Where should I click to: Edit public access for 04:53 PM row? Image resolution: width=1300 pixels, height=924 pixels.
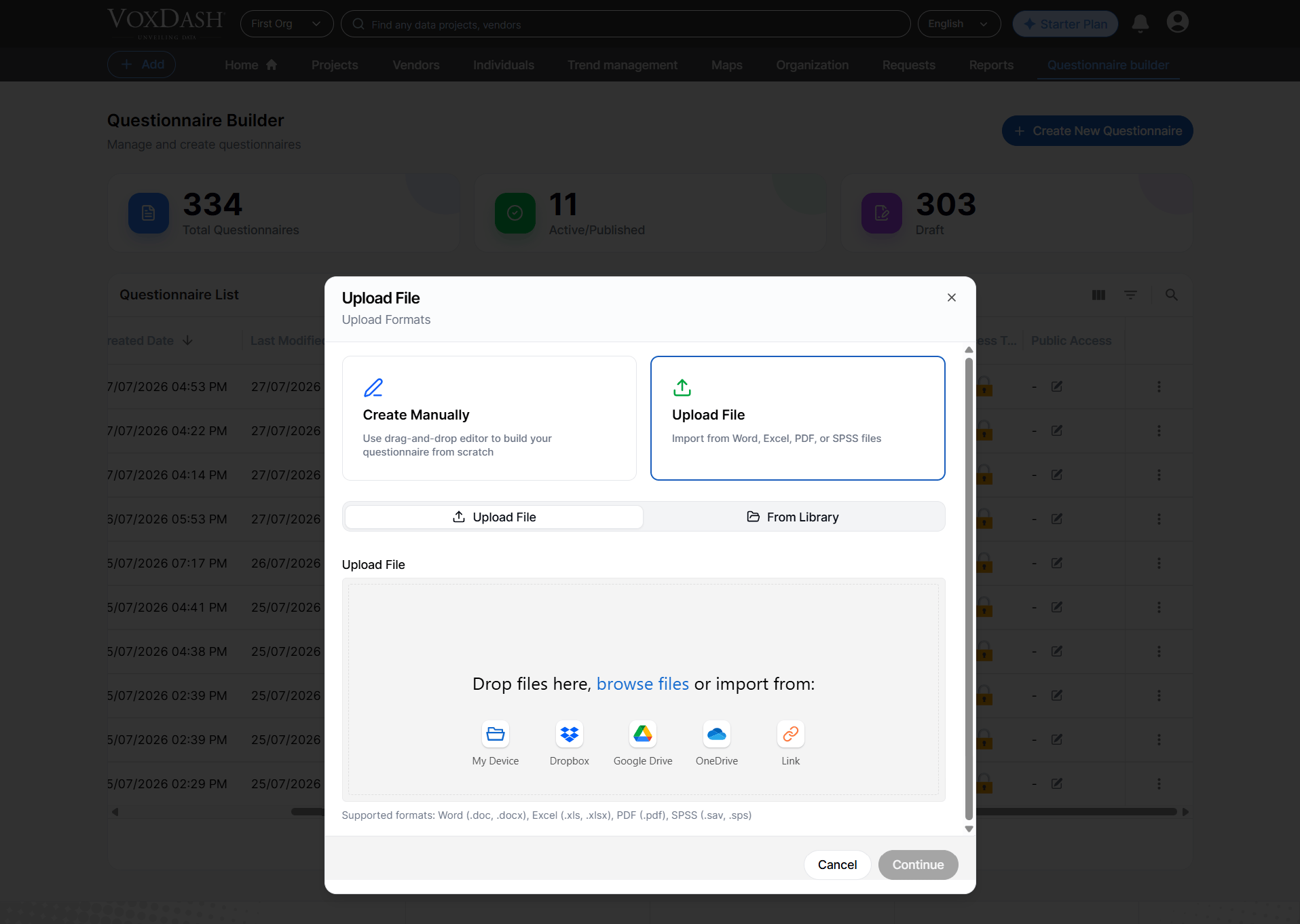click(1056, 386)
